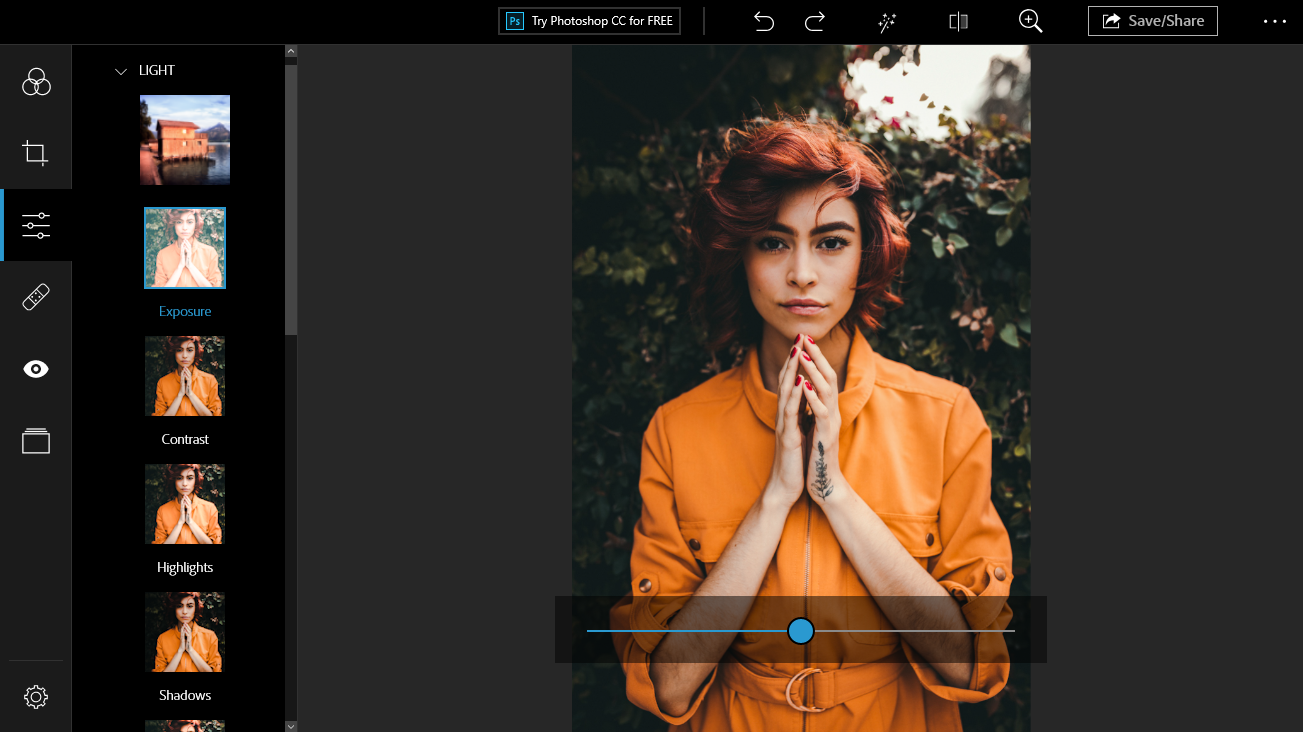Select the Shadows adjustment thumbnail
The width and height of the screenshot is (1303, 732).
(184, 632)
